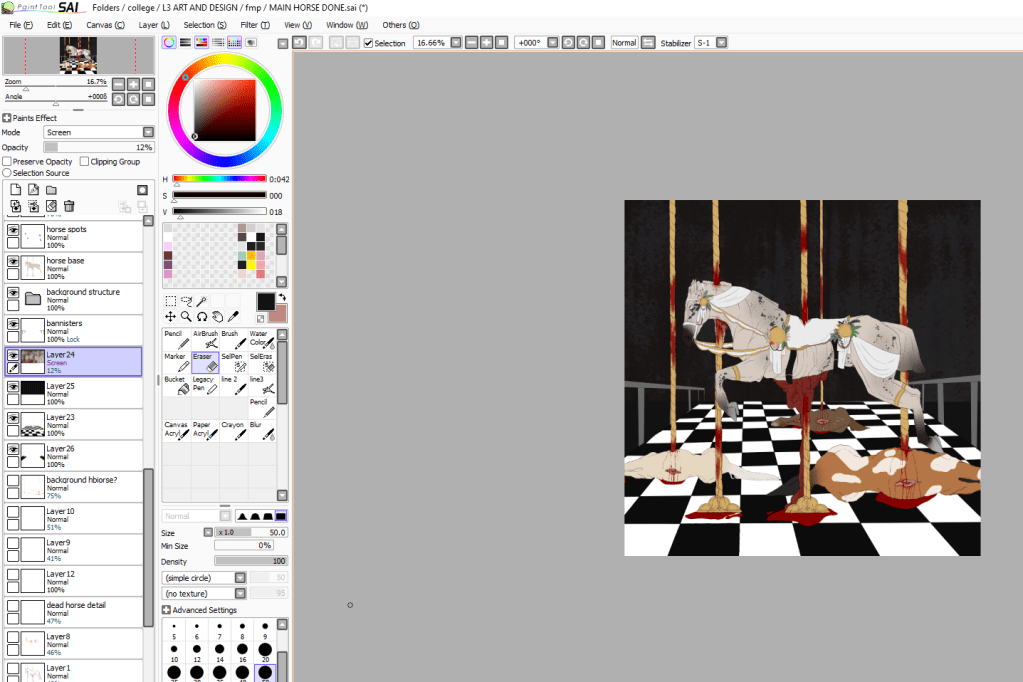Enable the Preserve Opacity checkbox
Screen dimensions: 1023x682
point(8,161)
